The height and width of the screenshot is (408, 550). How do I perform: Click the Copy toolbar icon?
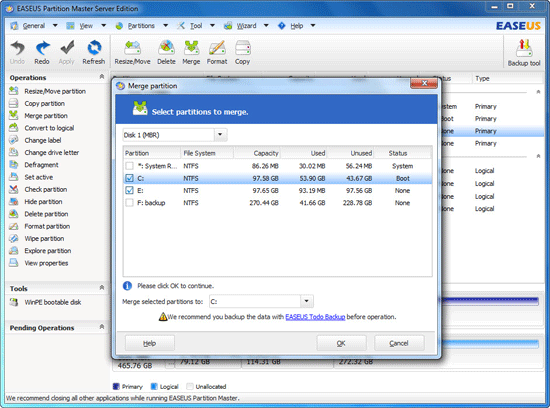242,48
